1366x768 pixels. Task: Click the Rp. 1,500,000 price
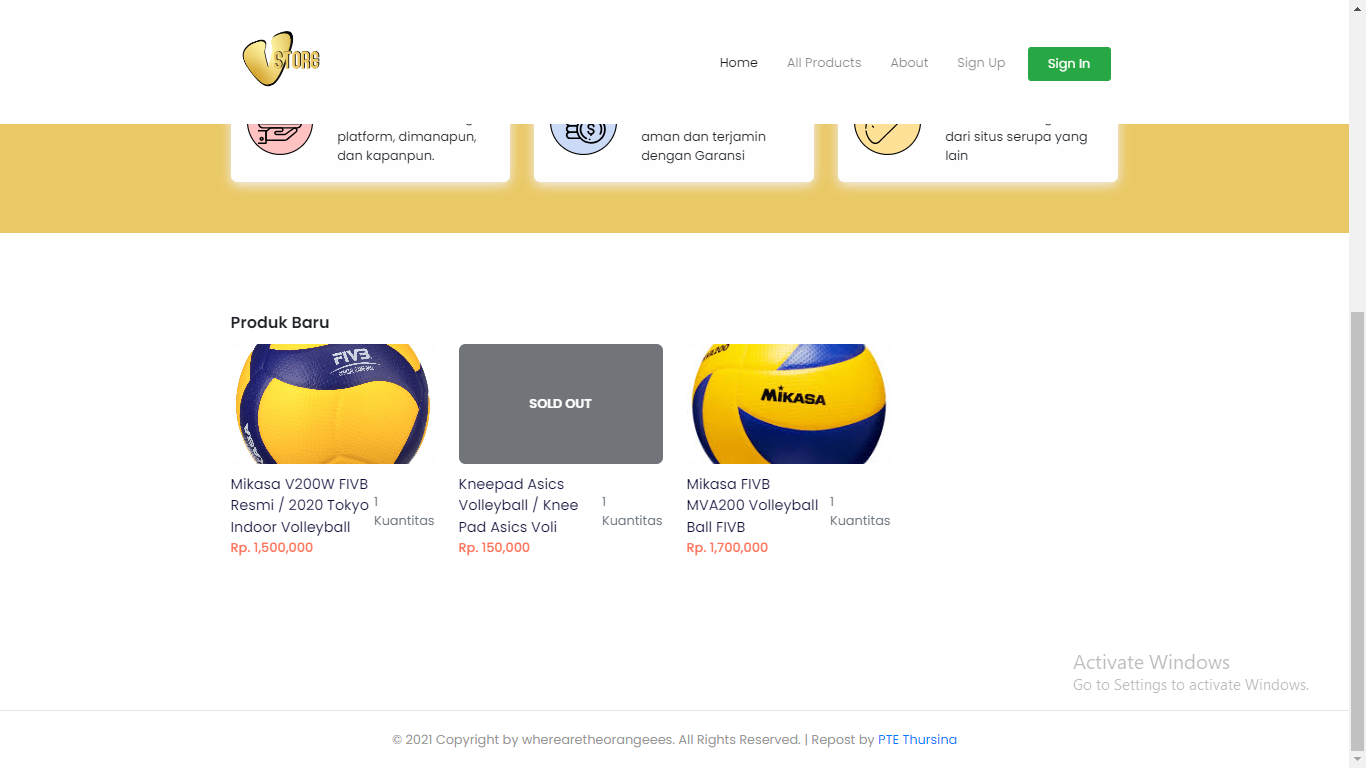click(x=272, y=548)
